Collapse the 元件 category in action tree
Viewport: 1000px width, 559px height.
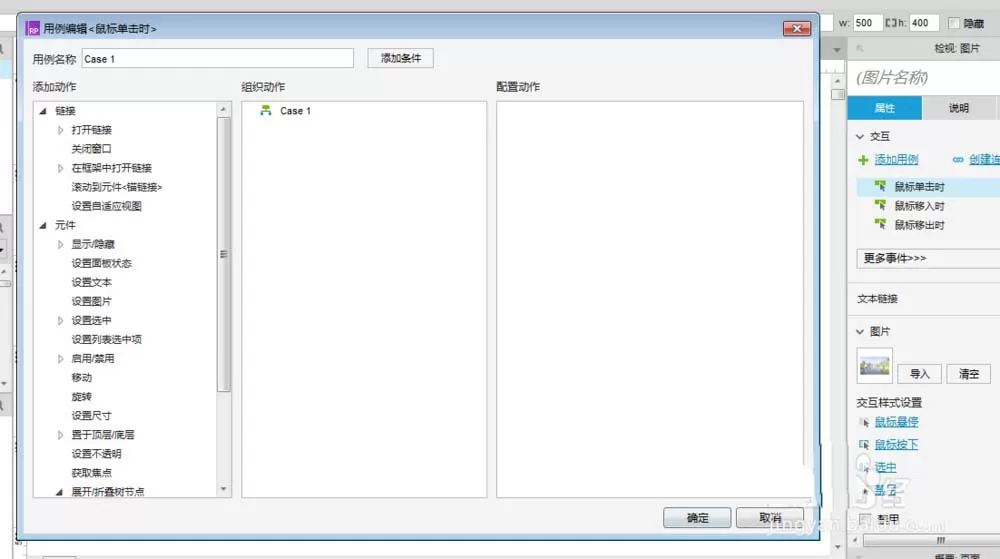click(x=43, y=225)
